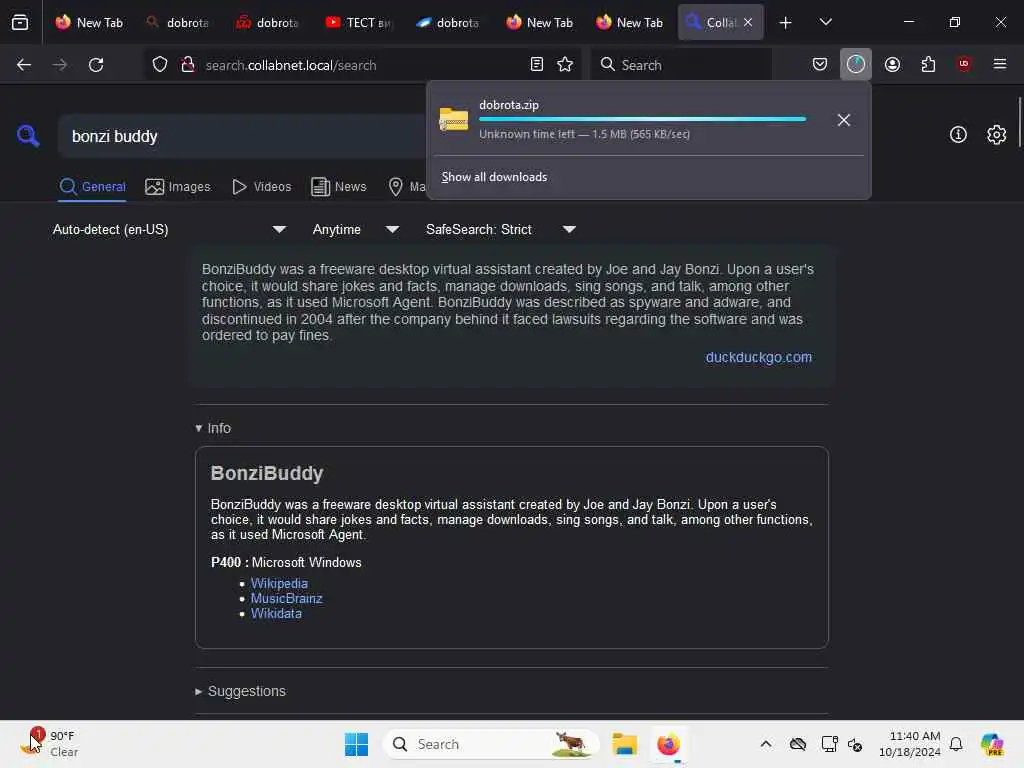Switch to the Map search category

point(406,187)
